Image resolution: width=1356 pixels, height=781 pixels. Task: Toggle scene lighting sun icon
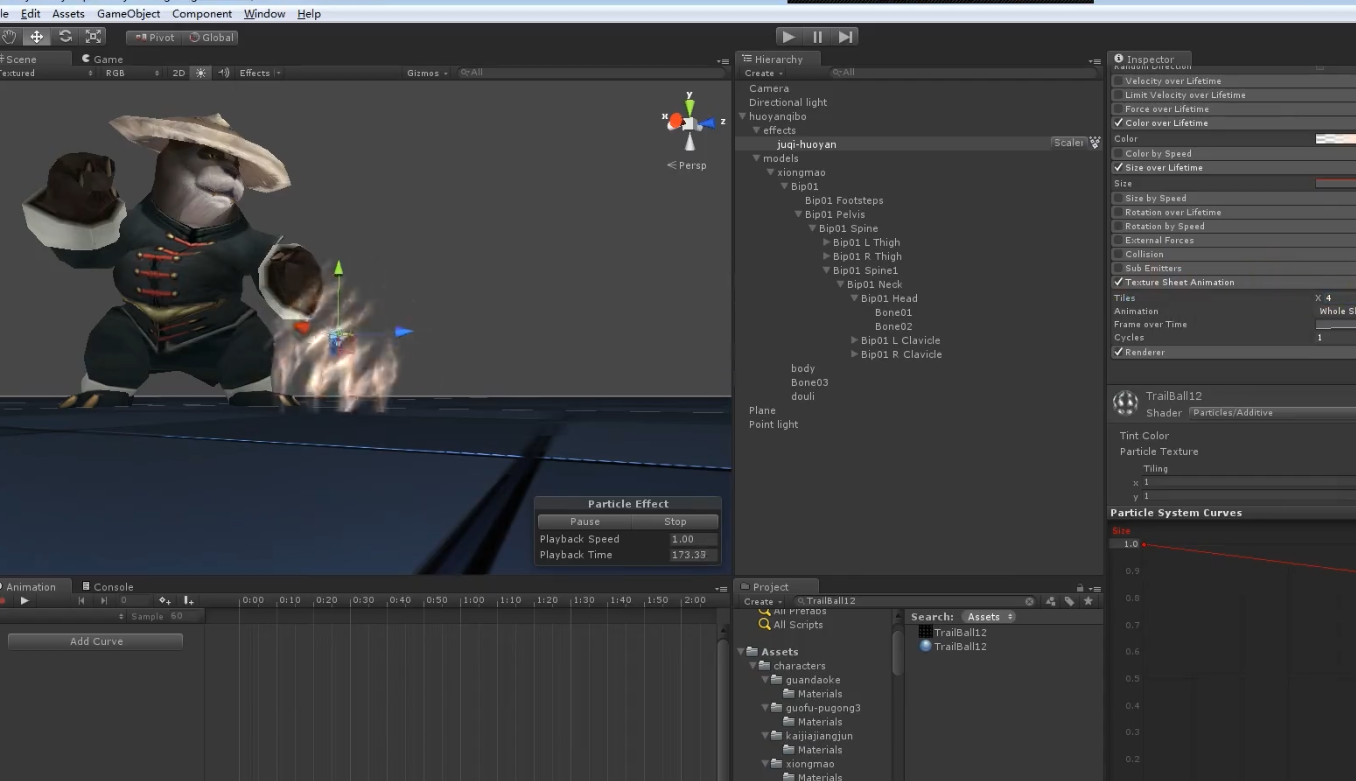tap(201, 73)
